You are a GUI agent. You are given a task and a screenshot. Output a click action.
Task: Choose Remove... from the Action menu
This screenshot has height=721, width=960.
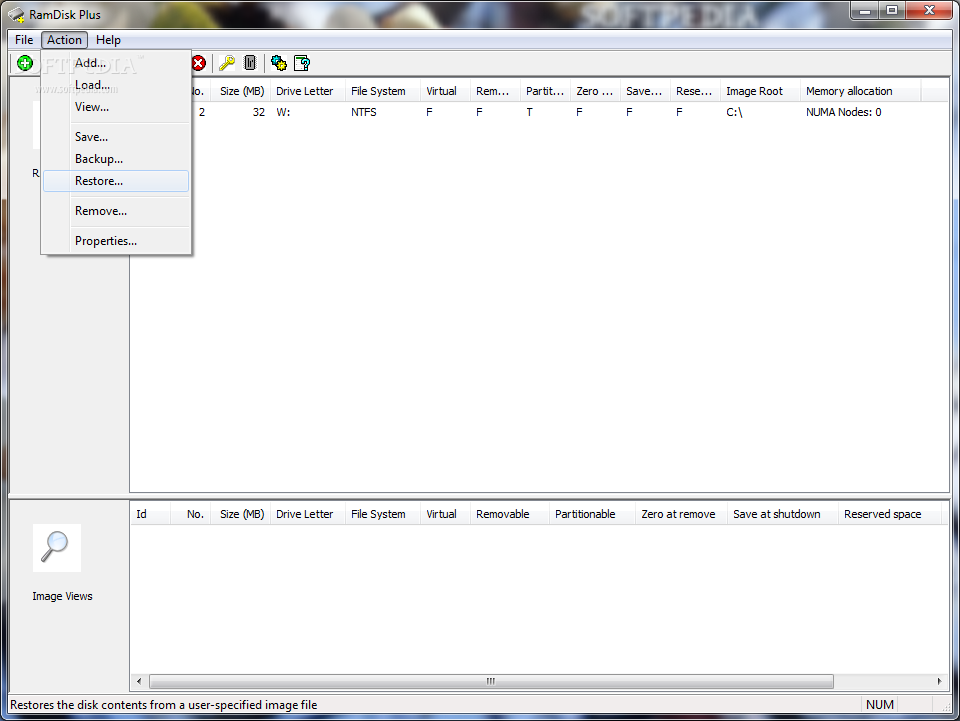coord(116,211)
